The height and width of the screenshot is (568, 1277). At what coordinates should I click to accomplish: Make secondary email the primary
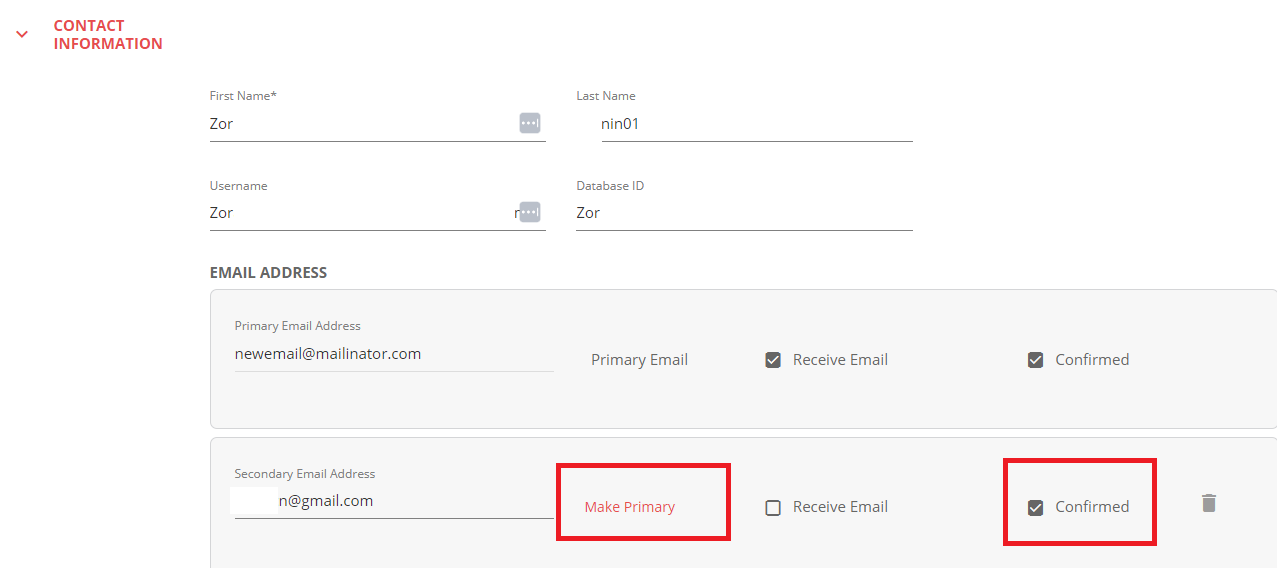630,507
